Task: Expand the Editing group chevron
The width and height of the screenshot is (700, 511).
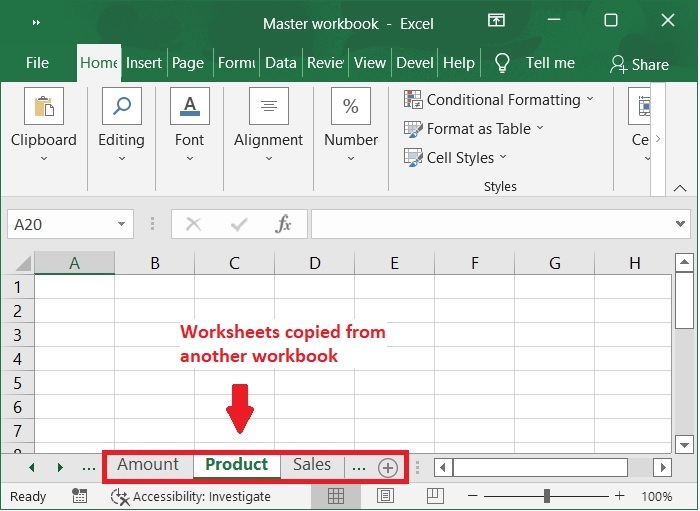Action: click(x=122, y=158)
